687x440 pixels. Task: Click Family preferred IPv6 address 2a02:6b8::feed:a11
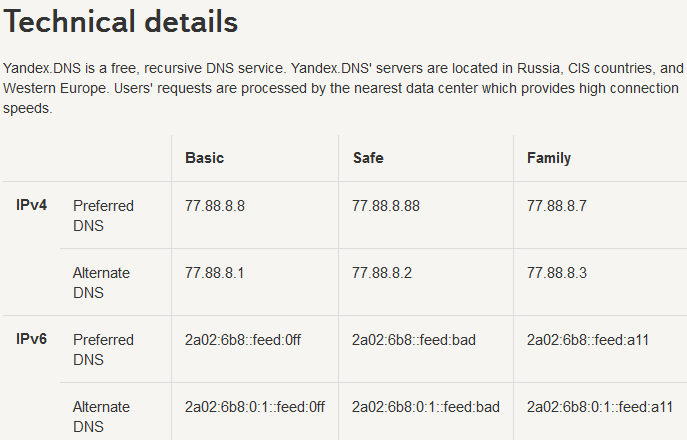coord(588,340)
